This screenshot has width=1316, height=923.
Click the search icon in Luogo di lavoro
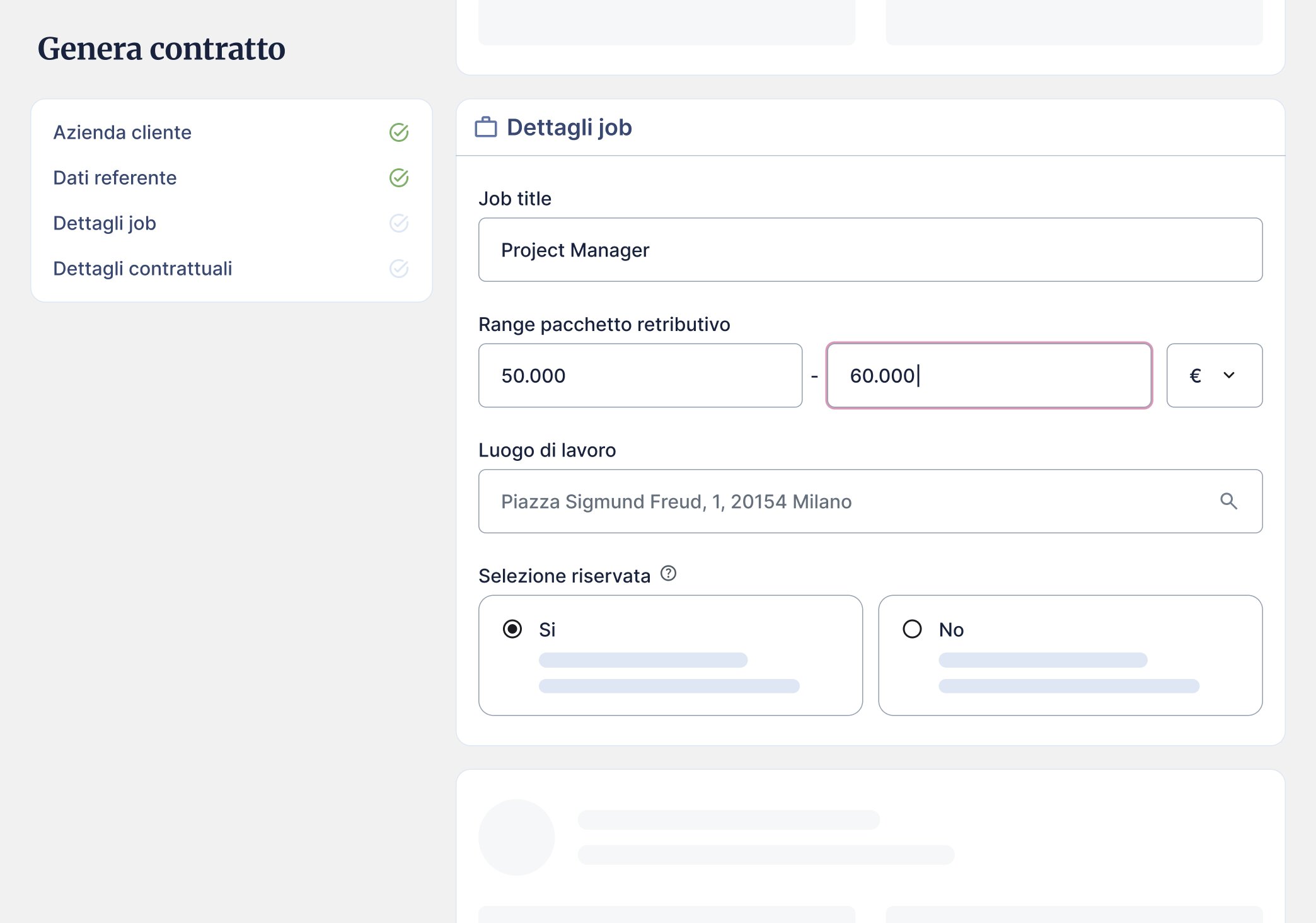pyautogui.click(x=1228, y=501)
